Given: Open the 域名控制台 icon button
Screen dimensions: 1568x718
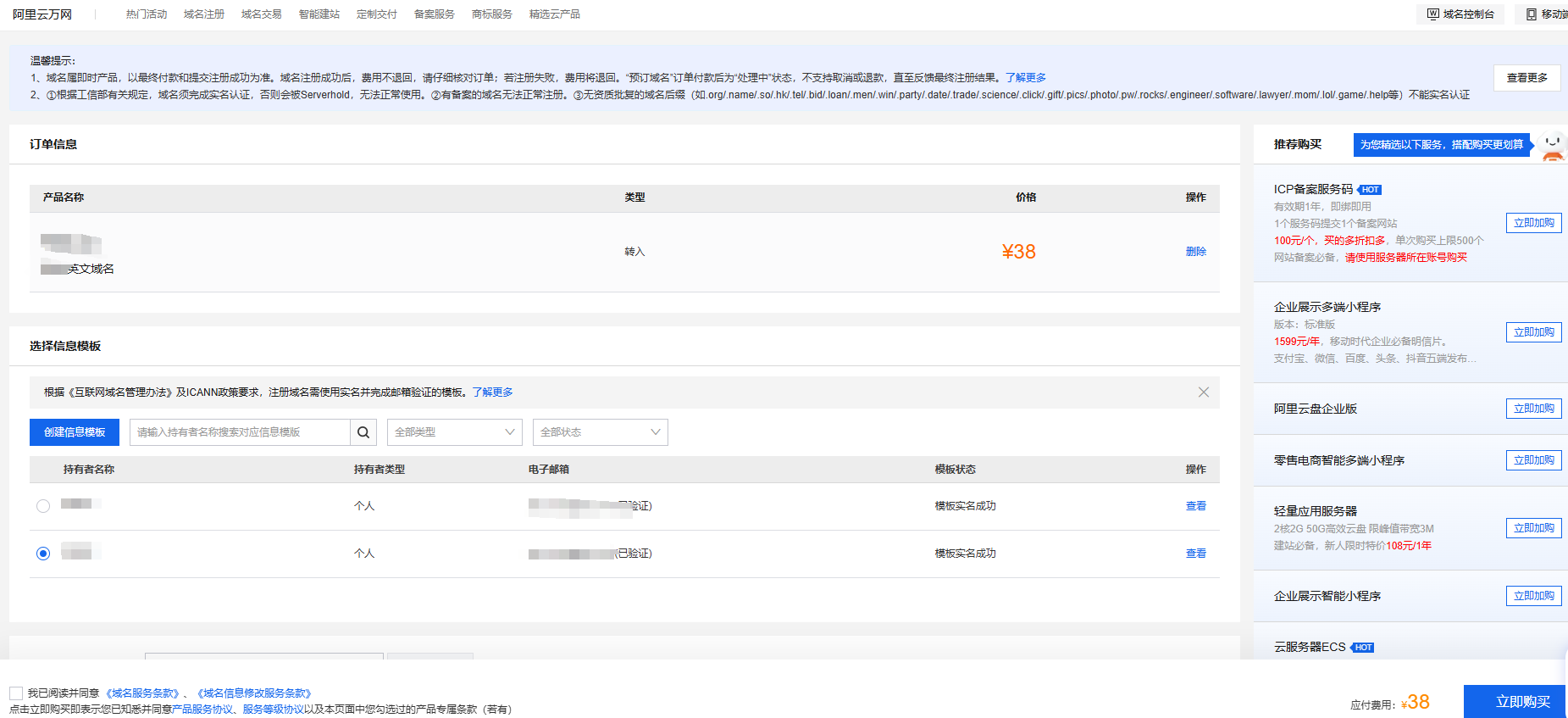Looking at the screenshot, I should tap(1460, 14).
